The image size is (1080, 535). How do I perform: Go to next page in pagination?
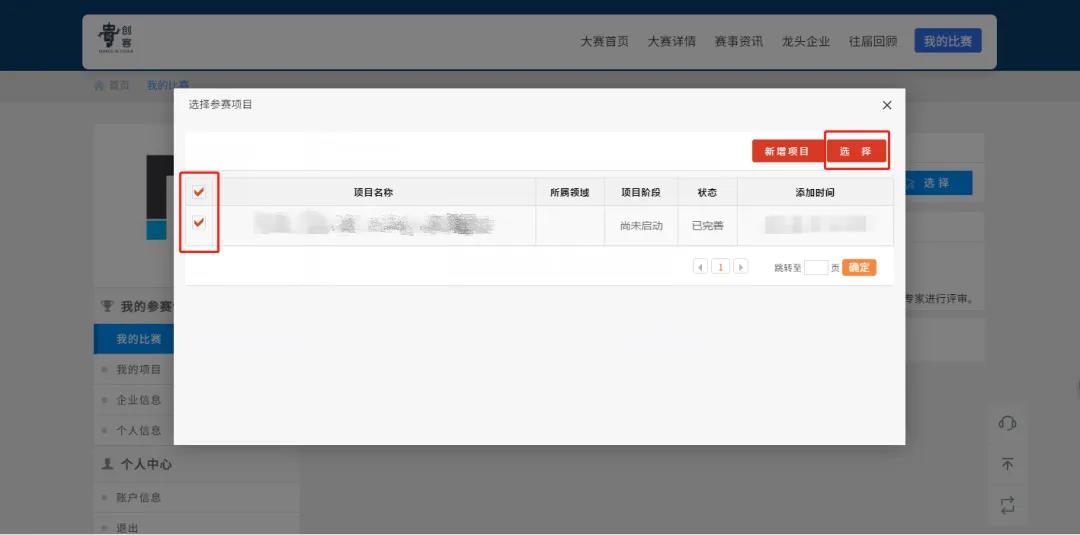click(741, 267)
